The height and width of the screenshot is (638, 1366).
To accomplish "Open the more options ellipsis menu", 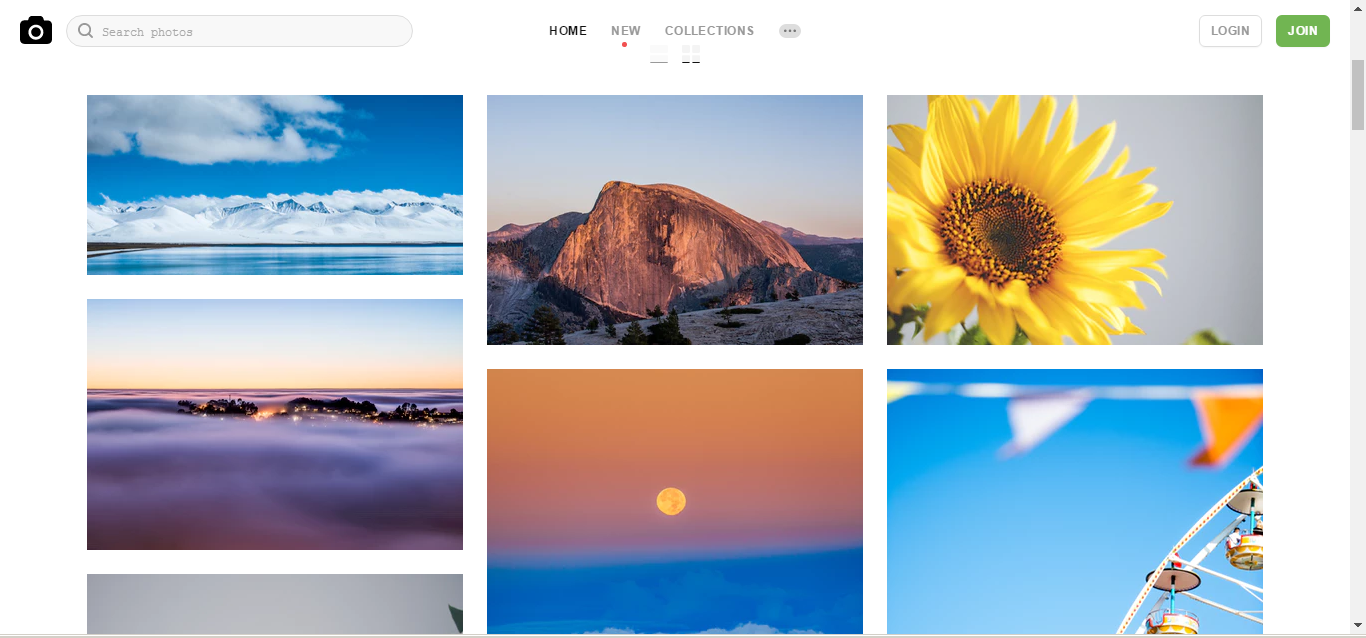I will pos(790,31).
